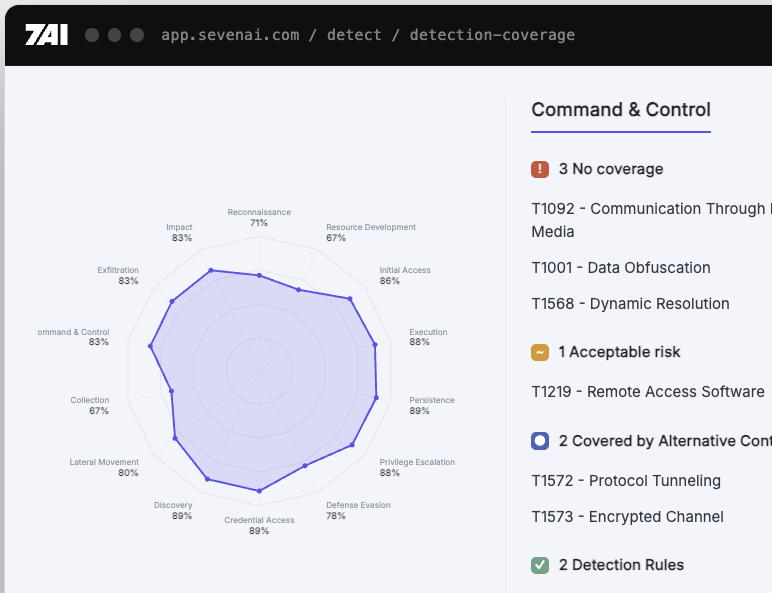Click the Initial Access data point on radar

(x=350, y=299)
